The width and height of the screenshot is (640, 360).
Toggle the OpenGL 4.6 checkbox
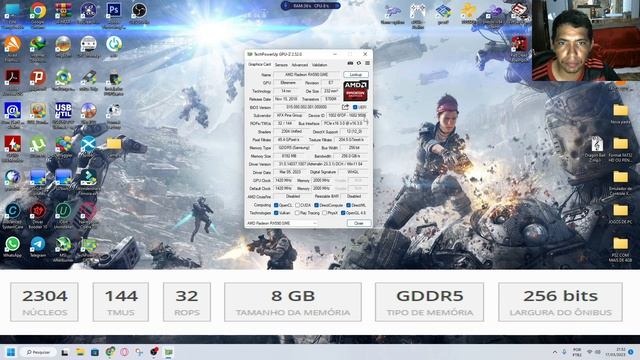343,213
